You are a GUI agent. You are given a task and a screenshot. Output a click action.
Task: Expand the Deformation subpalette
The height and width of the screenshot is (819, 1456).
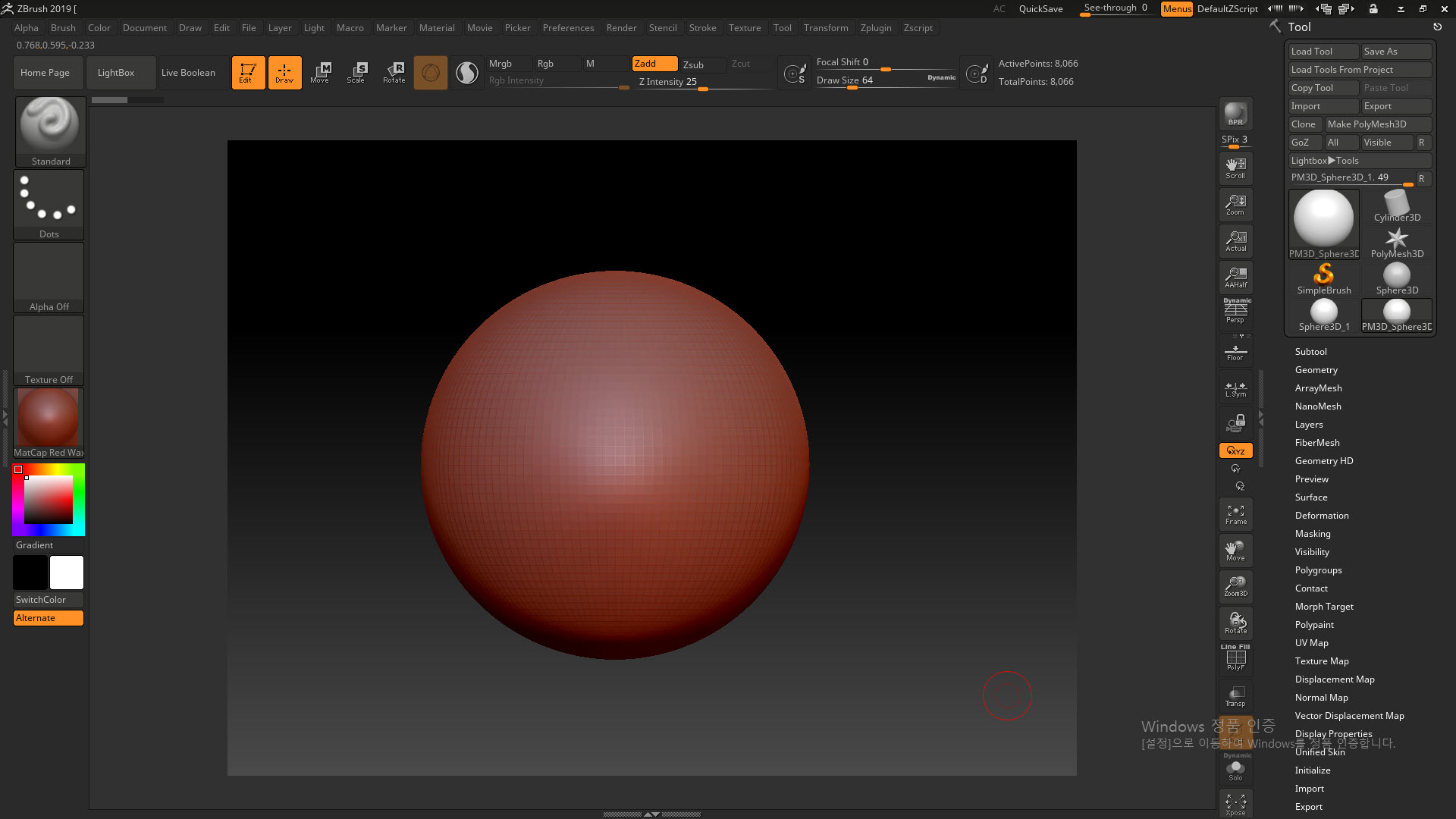(x=1321, y=516)
